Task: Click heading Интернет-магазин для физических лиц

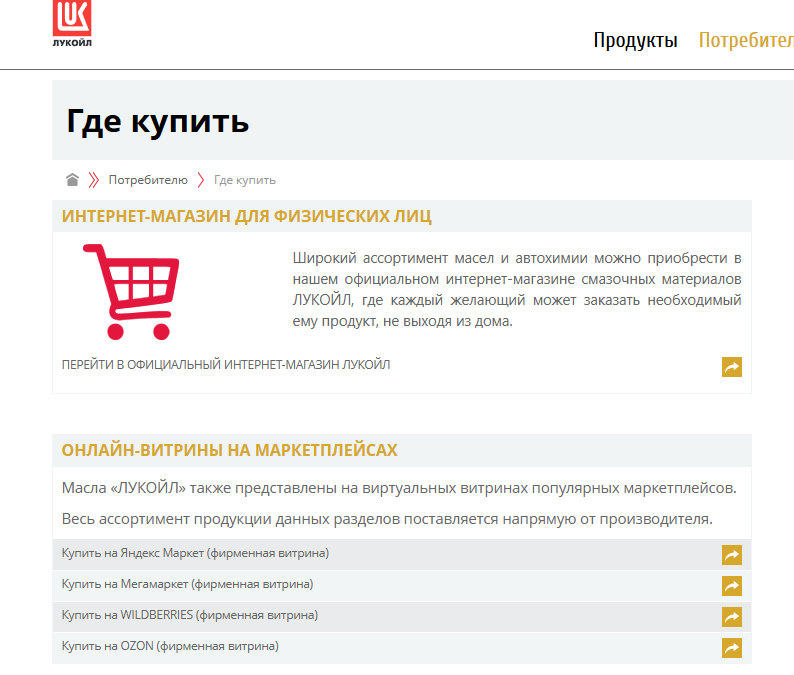Action: coord(247,216)
